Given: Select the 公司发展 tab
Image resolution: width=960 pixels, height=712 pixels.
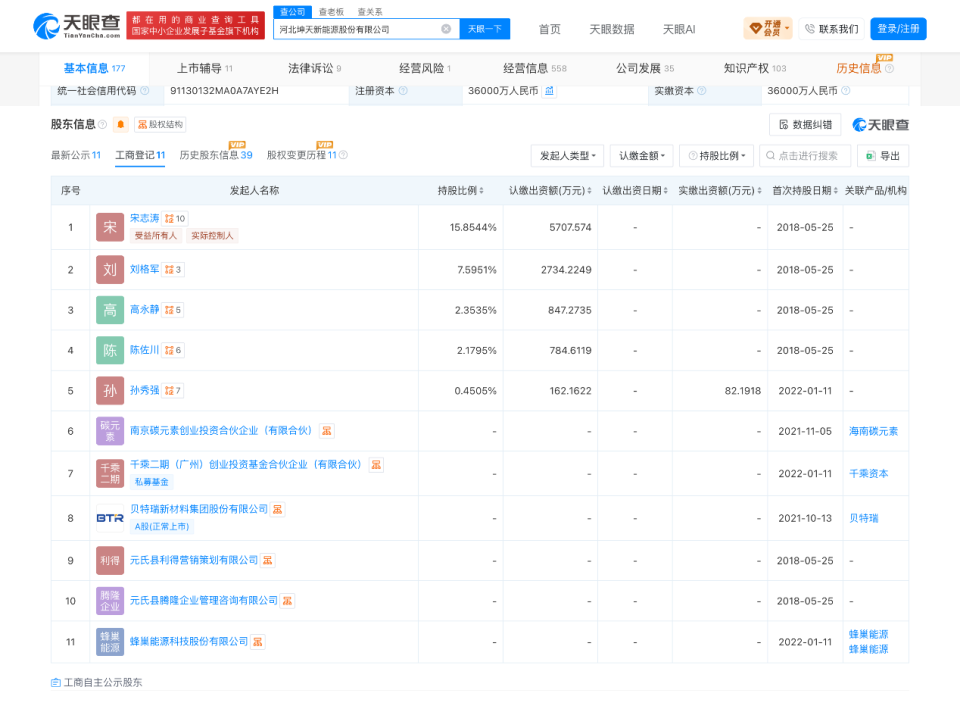Looking at the screenshot, I should (x=645, y=68).
